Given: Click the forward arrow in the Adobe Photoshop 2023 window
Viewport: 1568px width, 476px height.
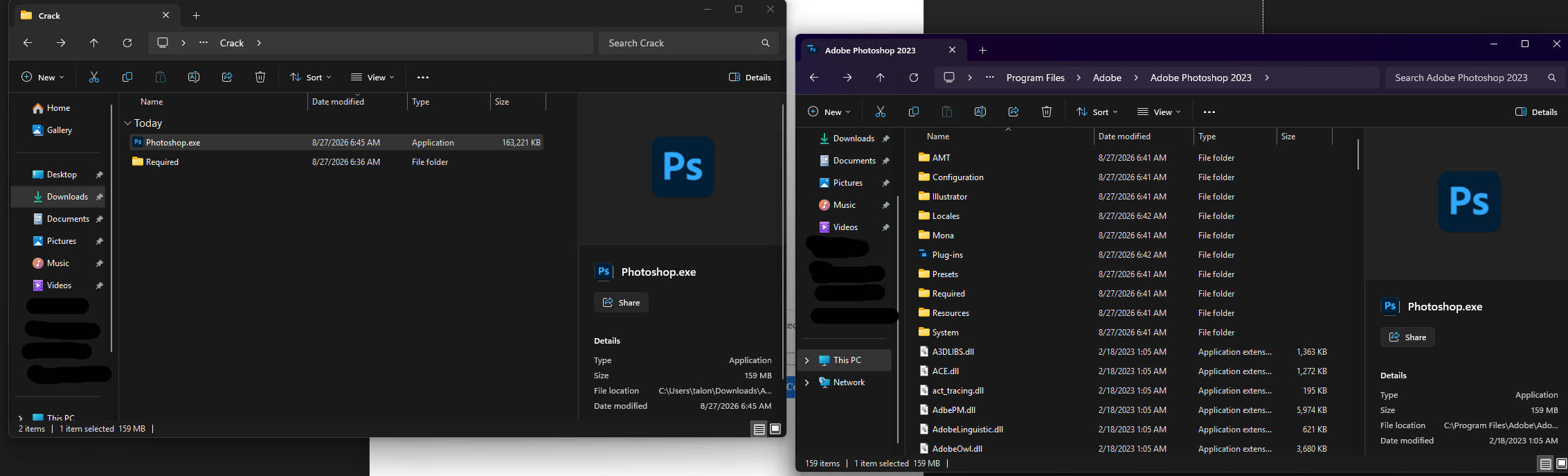Looking at the screenshot, I should tap(847, 78).
